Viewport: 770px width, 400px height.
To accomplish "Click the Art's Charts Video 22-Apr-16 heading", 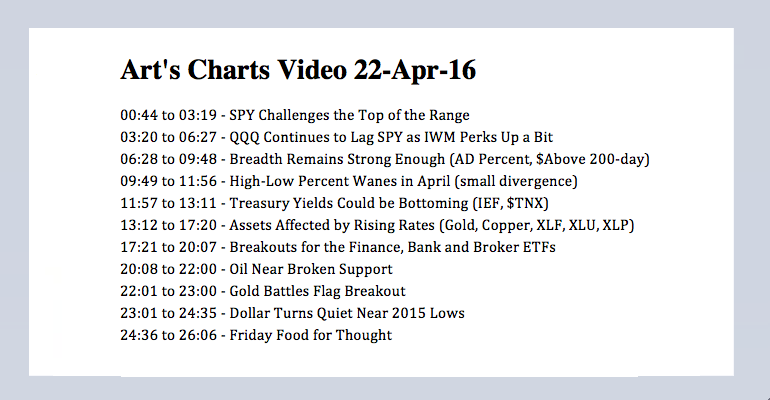I will (x=298, y=70).
